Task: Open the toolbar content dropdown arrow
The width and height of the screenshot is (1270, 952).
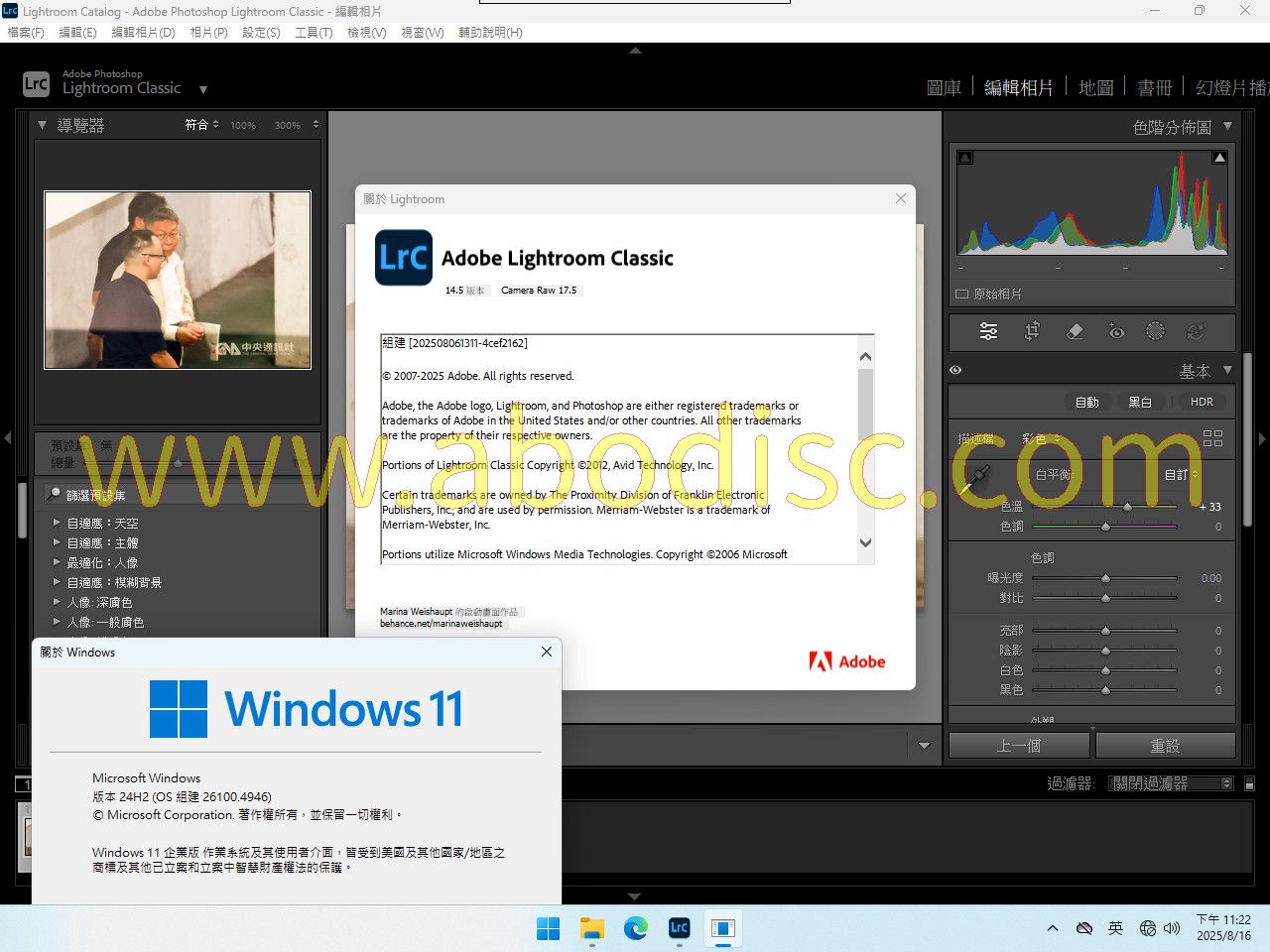Action: click(924, 746)
